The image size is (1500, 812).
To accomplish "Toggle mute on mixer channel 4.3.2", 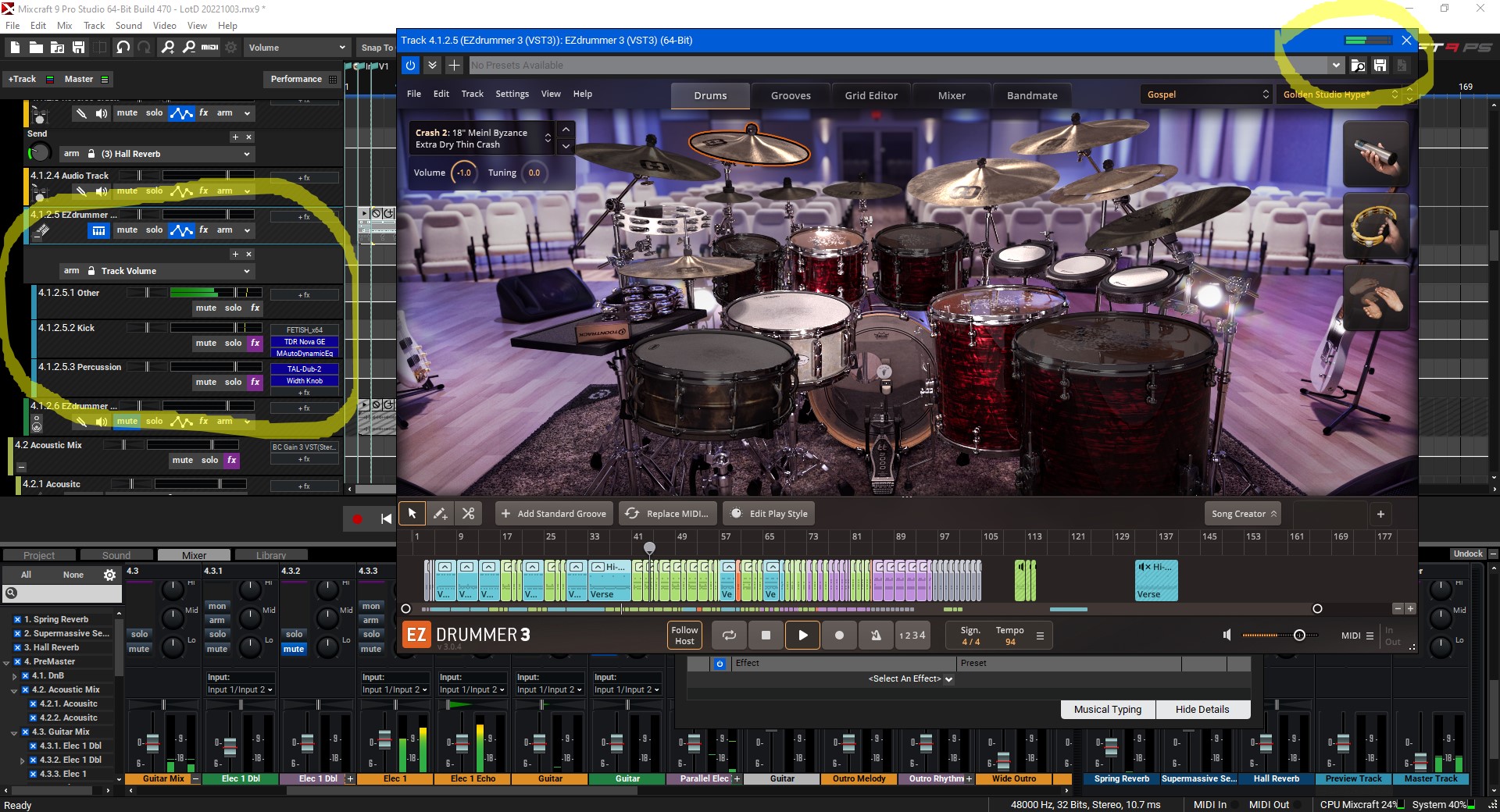I will click(x=294, y=649).
